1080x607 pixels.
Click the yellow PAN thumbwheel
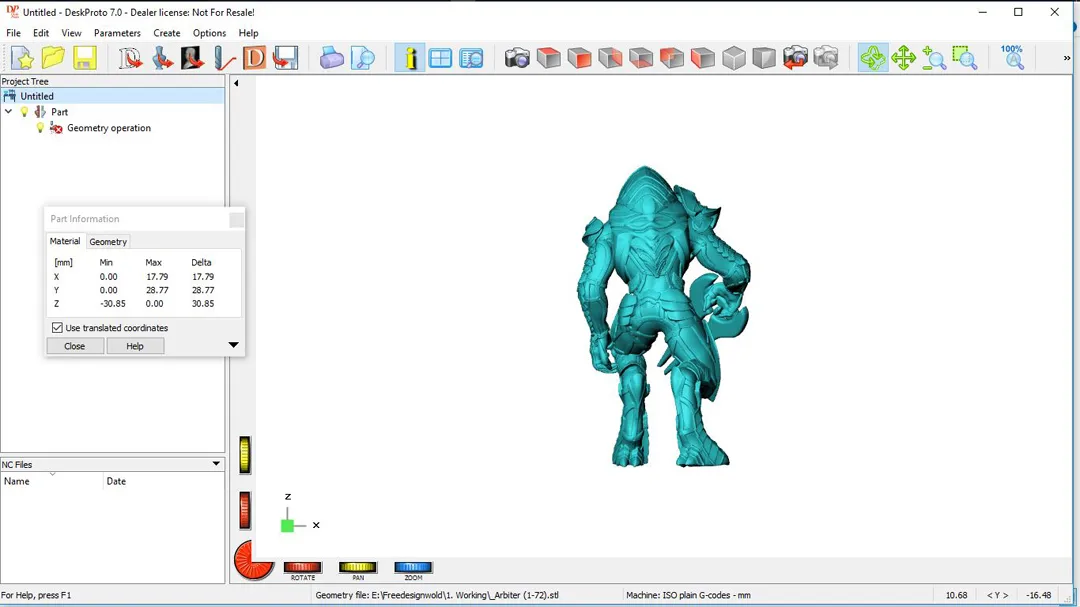click(x=357, y=567)
